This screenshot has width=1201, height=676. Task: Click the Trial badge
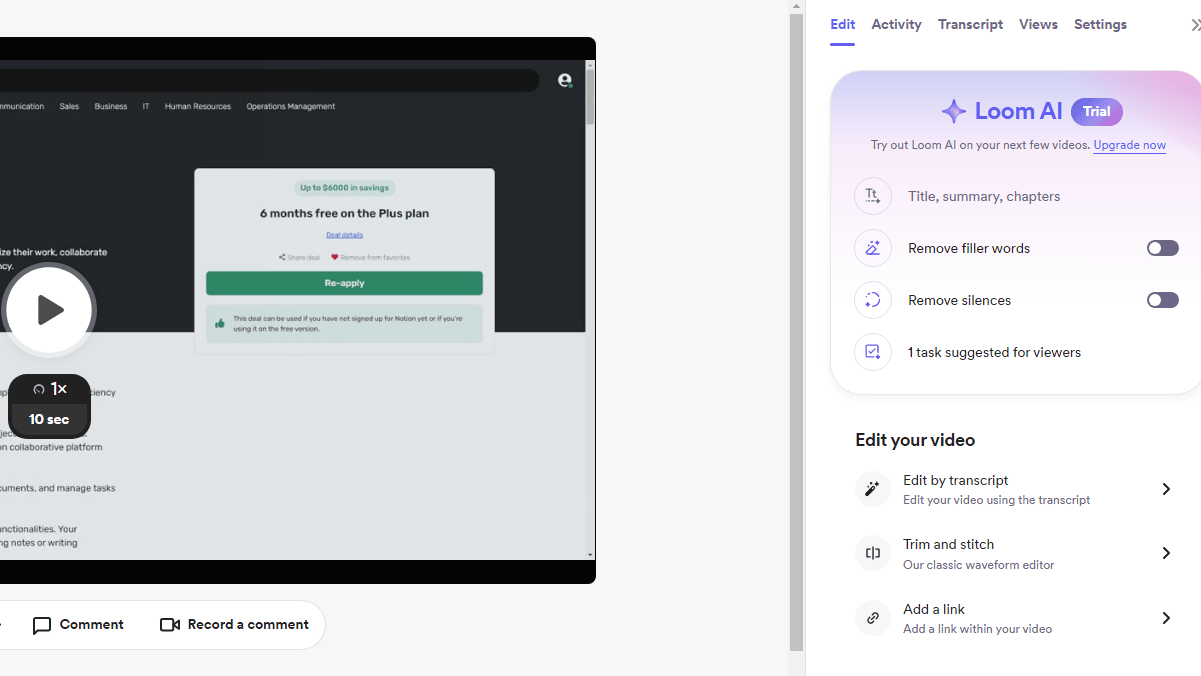point(1097,112)
